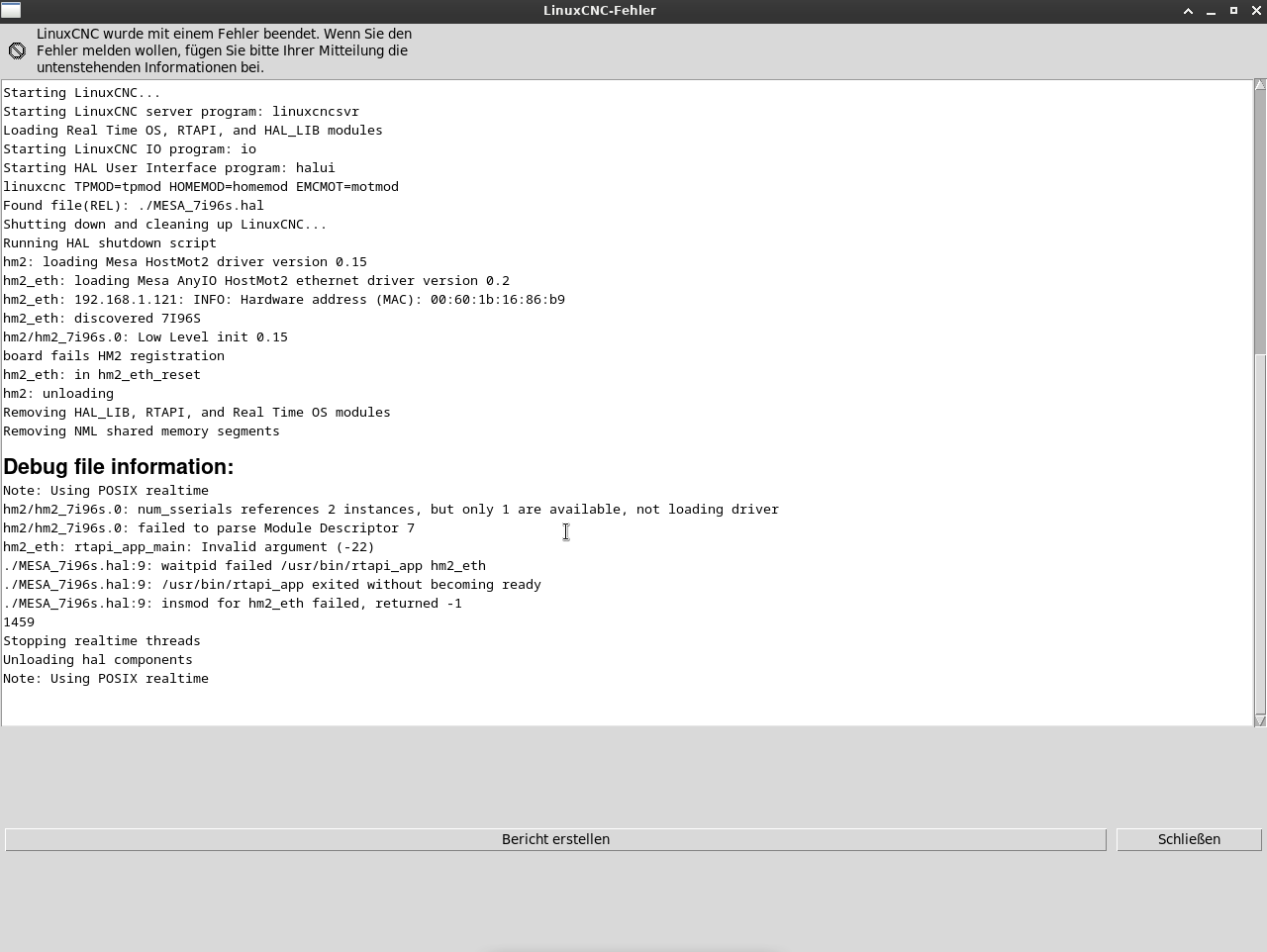Click the 'Debug file information:' heading
The width and height of the screenshot is (1267, 952).
pos(119,467)
